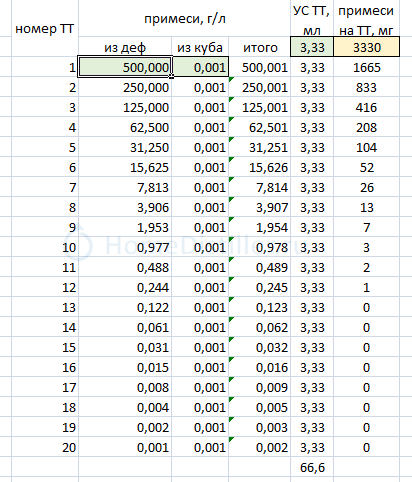412x482 pixels.
Task: Click the cell with value 1665
Action: coord(367,67)
